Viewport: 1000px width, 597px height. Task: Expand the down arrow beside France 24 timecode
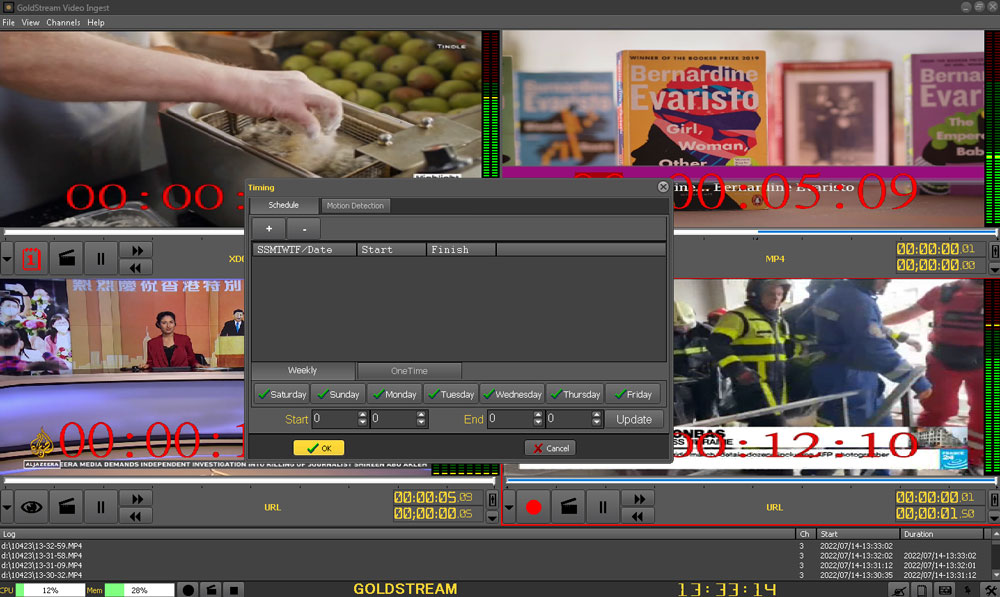[x=995, y=517]
